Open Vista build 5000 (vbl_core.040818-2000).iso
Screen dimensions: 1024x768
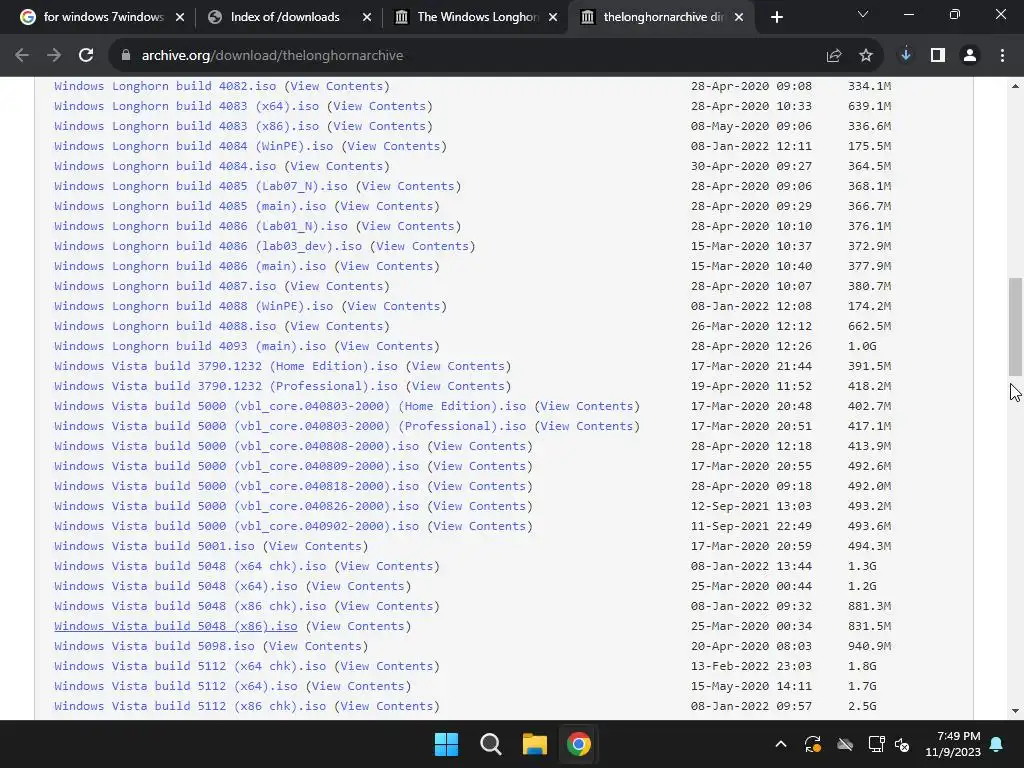click(236, 486)
